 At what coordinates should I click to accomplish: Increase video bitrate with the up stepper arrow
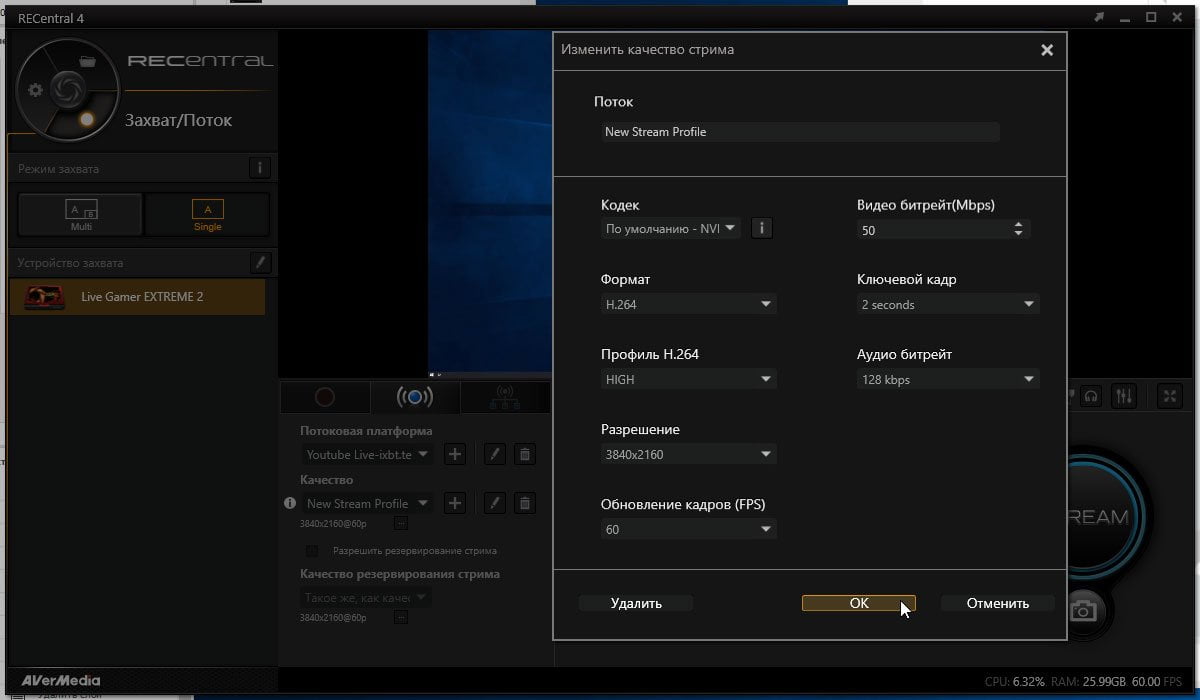point(1018,225)
